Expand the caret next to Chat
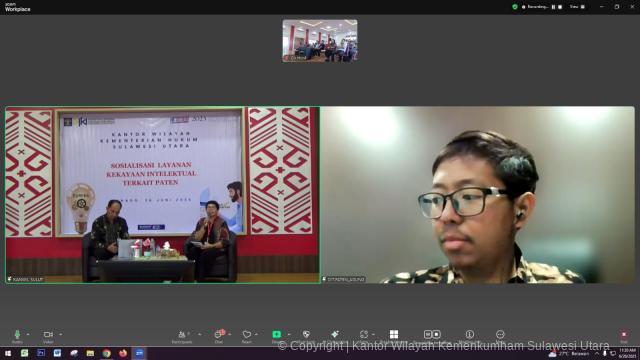 pos(229,335)
